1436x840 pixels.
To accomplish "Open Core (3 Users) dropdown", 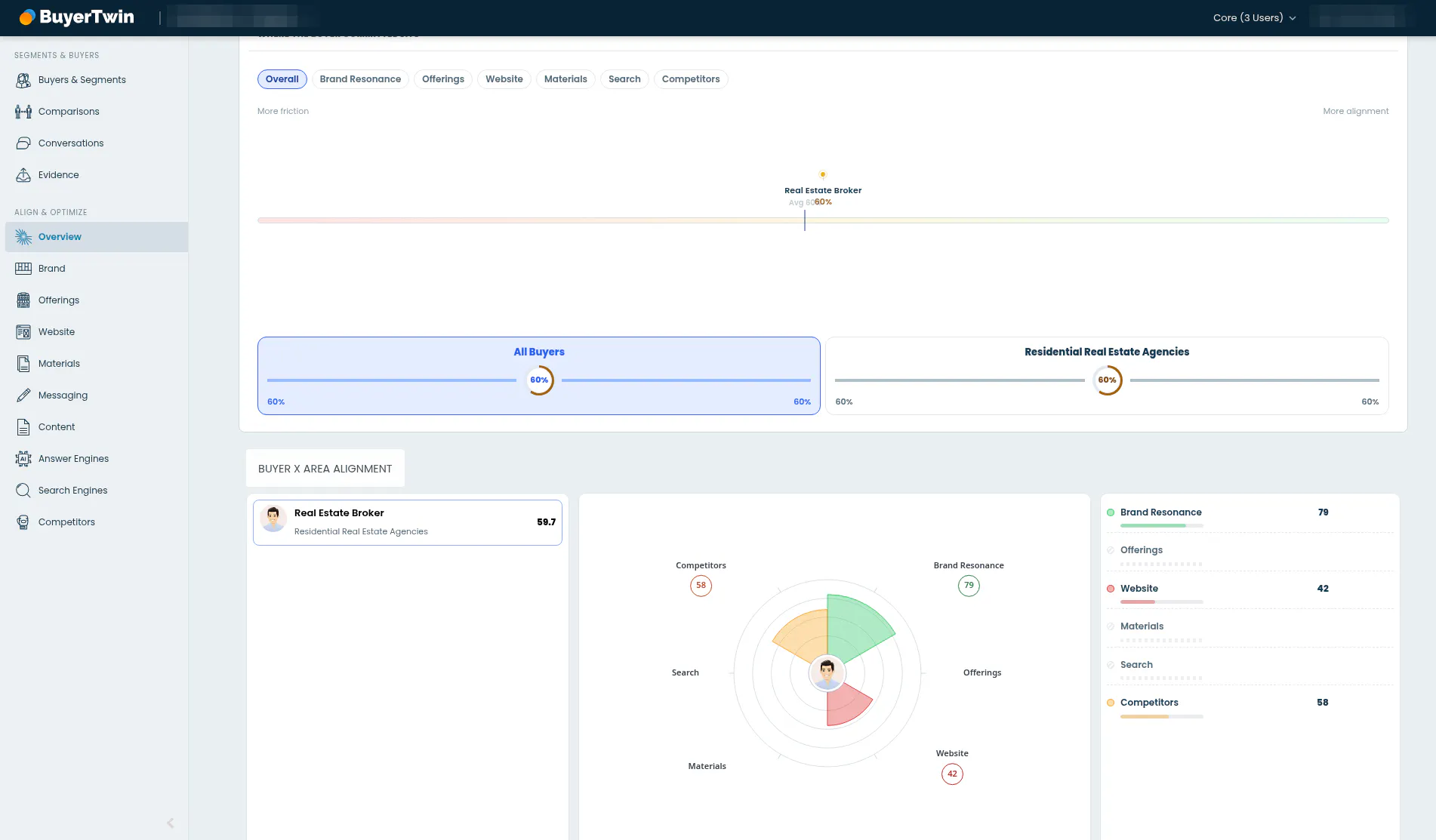I will 1254,17.
